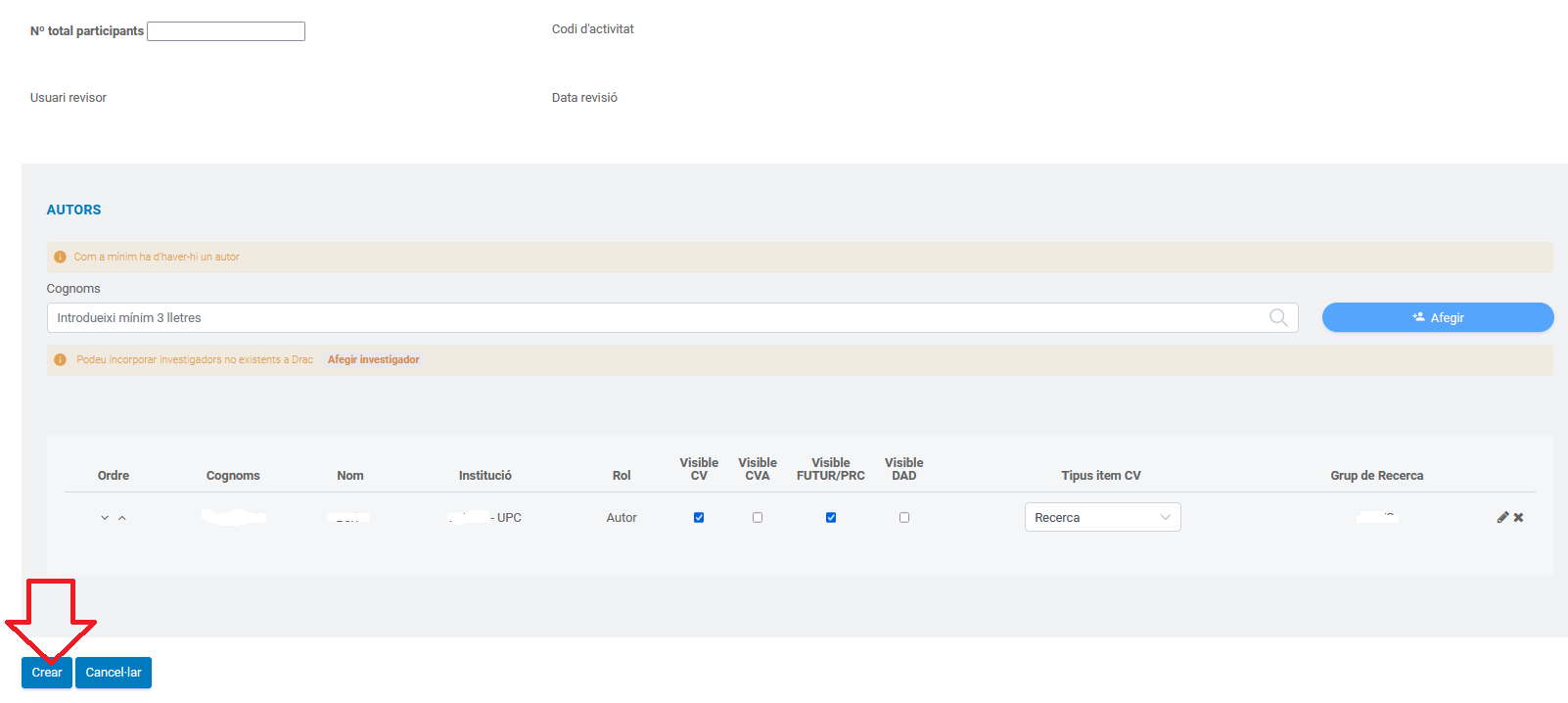Remove the author with the X icon

[1518, 517]
